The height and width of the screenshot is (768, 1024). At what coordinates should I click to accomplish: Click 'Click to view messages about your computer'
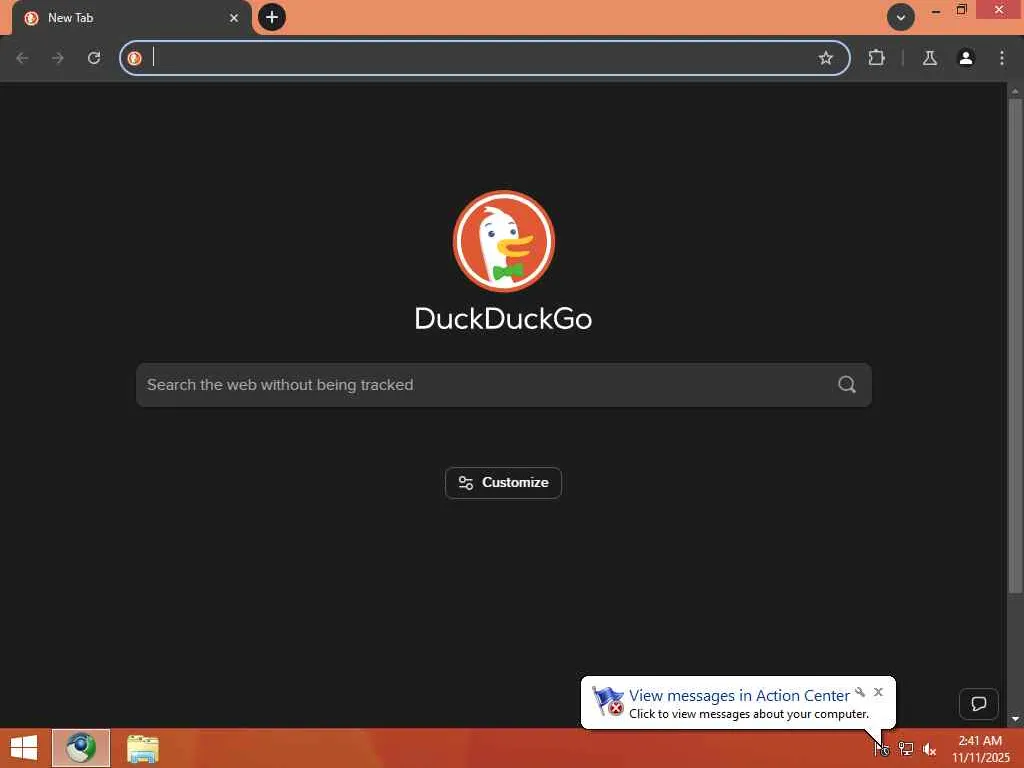pos(749,714)
